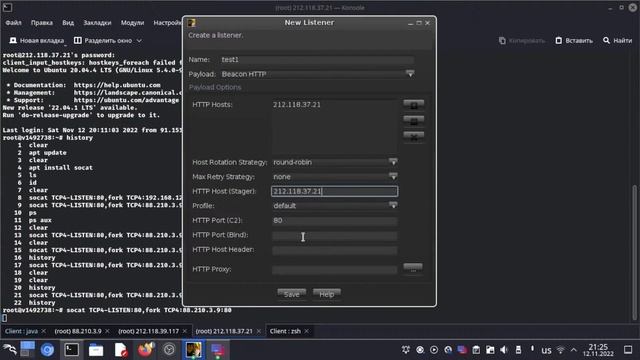This screenshot has width=640, height=360.
Task: Click the removable devices tray icon
Action: point(518,350)
